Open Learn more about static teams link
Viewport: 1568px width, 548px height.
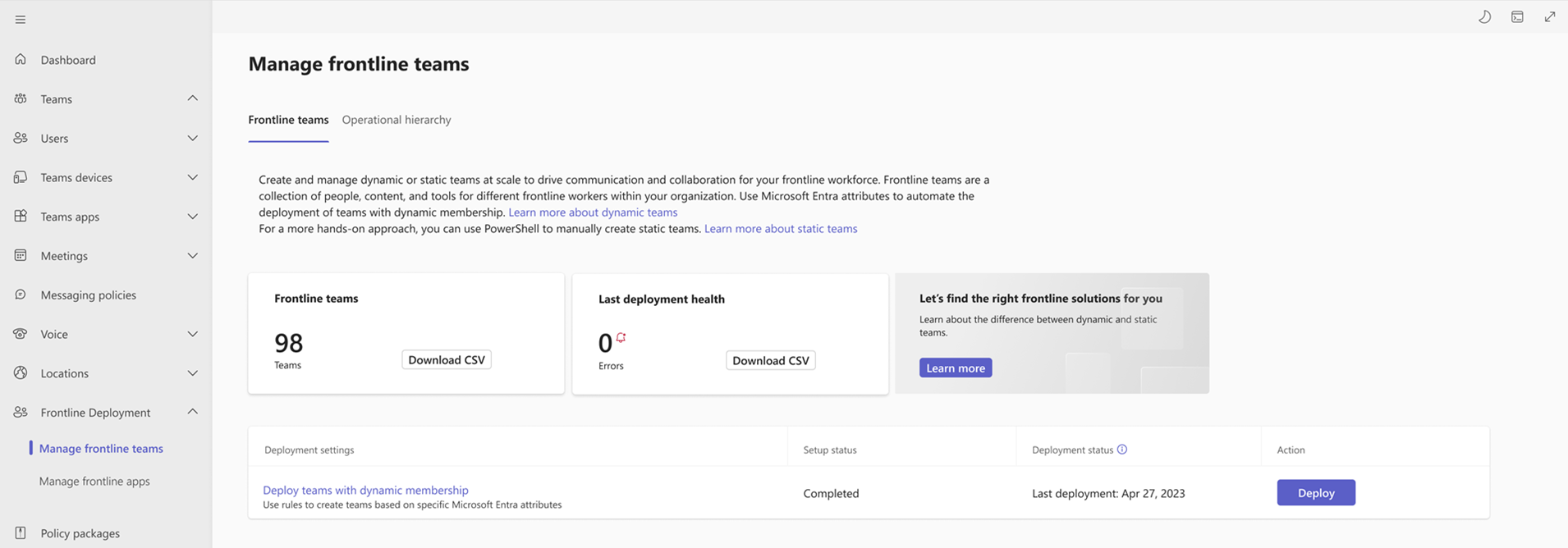click(781, 229)
